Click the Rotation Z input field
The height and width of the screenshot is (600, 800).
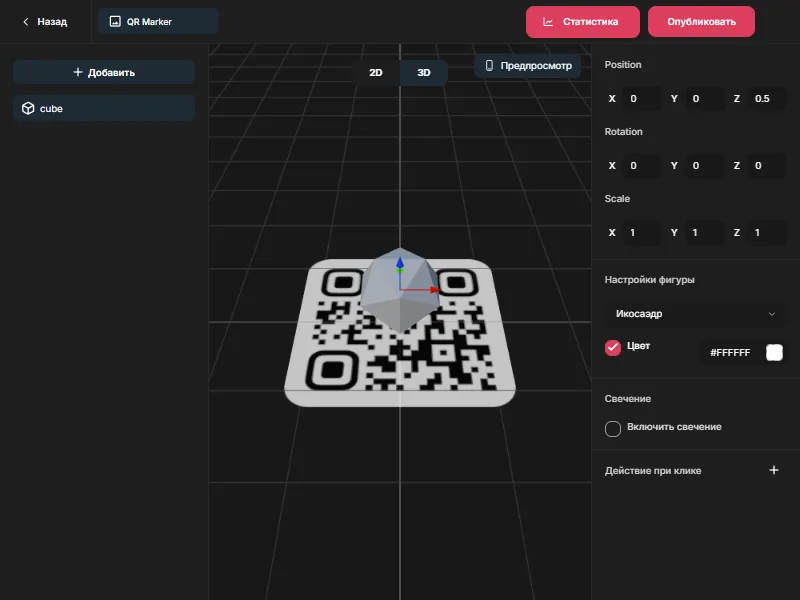[766, 165]
